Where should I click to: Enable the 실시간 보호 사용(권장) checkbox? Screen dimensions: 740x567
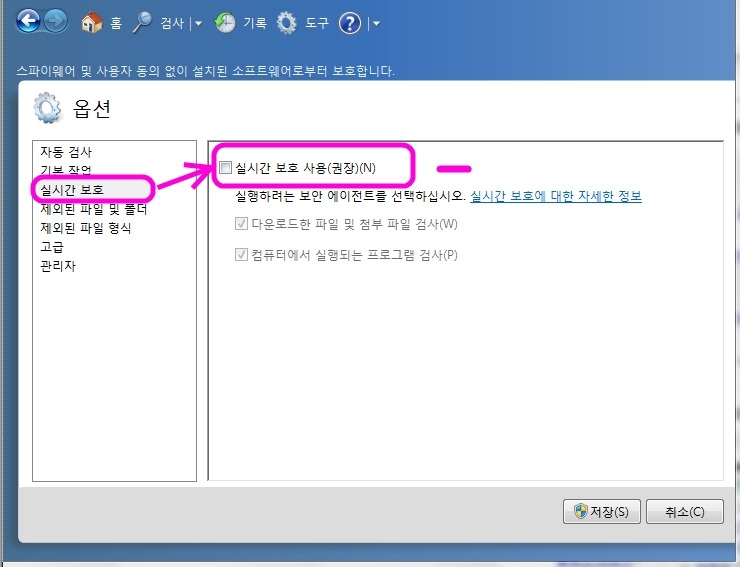click(x=225, y=168)
